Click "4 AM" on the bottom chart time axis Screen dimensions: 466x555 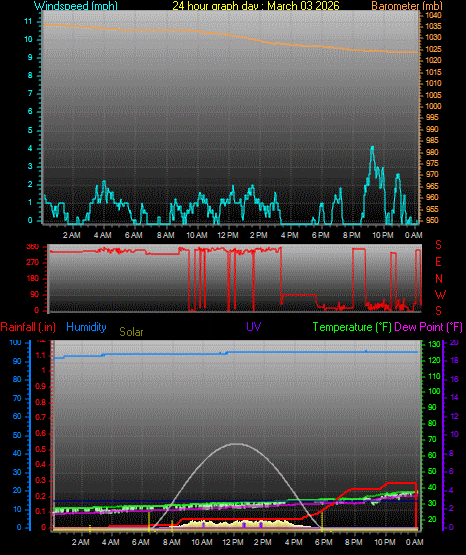coord(110,542)
